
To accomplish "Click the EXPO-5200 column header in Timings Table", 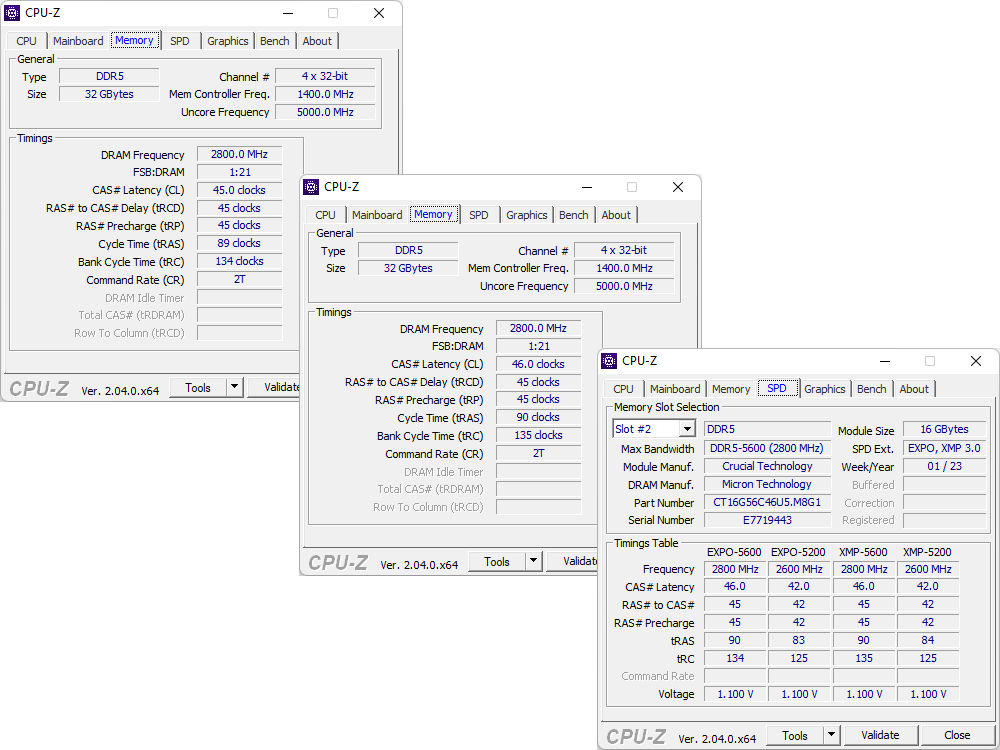I will coord(798,552).
